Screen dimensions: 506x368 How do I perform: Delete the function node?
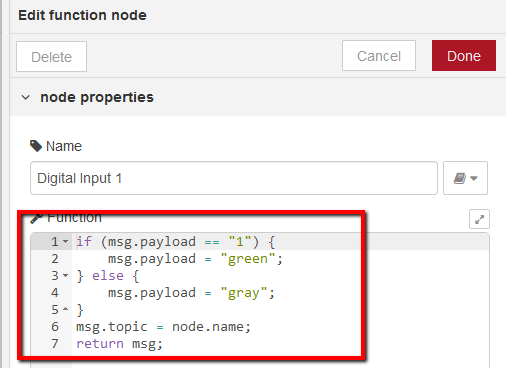[51, 56]
